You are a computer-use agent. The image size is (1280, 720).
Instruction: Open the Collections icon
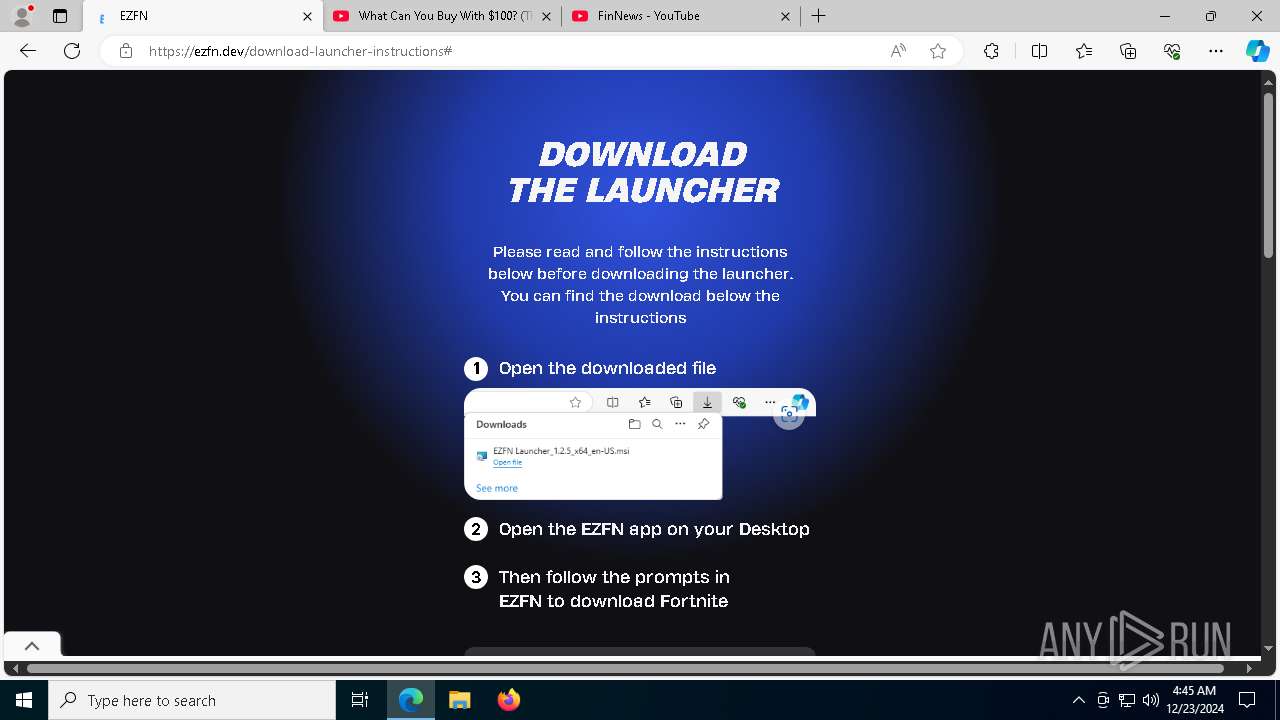click(1128, 51)
